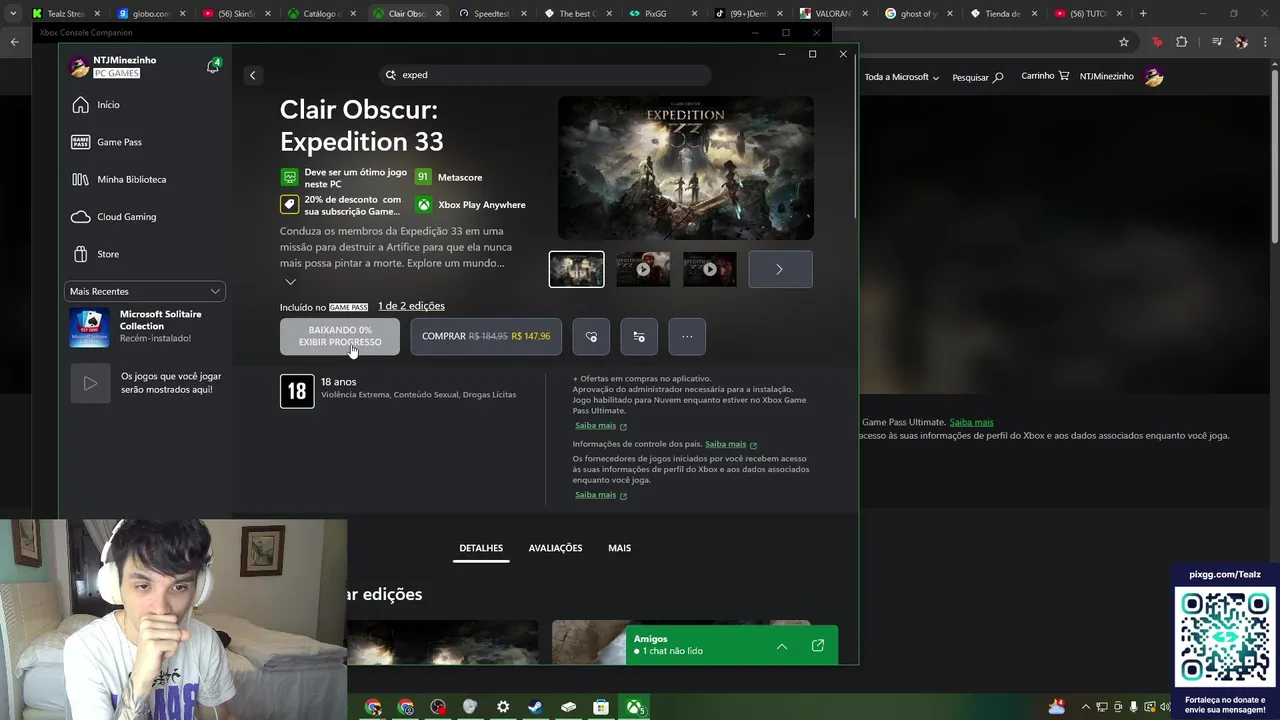Open Store in the sidebar
This screenshot has width=1280, height=720.
coord(145,254)
